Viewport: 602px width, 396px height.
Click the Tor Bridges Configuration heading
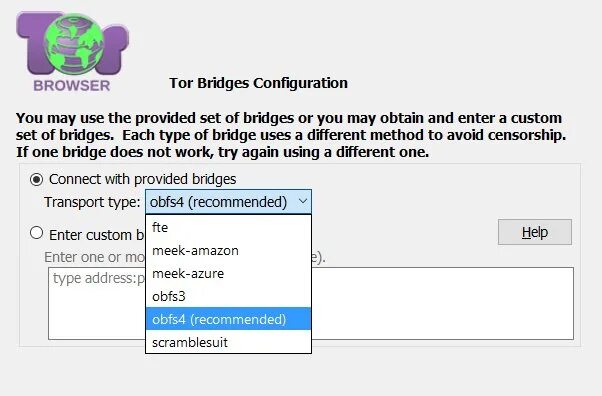tap(258, 83)
